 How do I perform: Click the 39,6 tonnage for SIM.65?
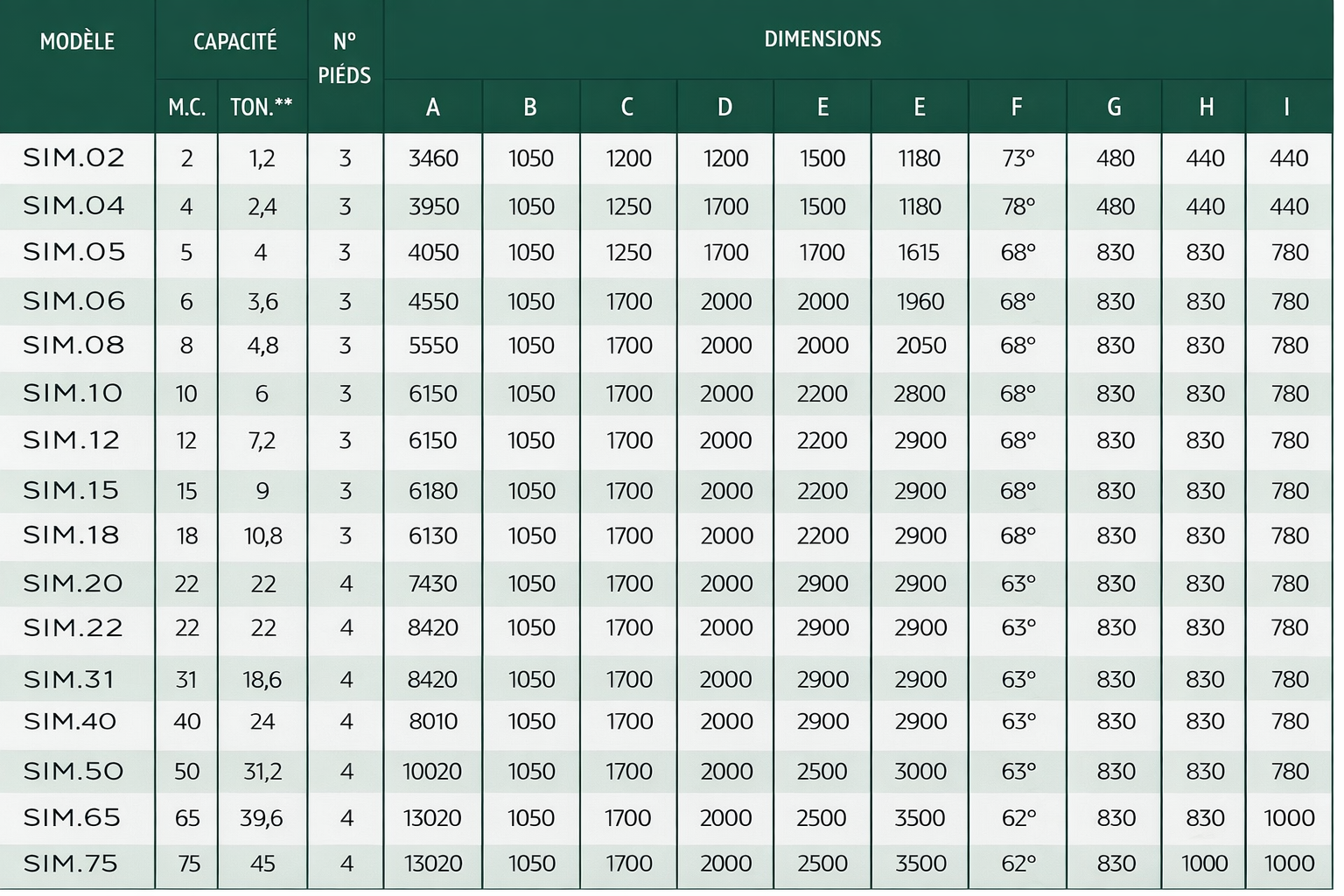(x=262, y=818)
